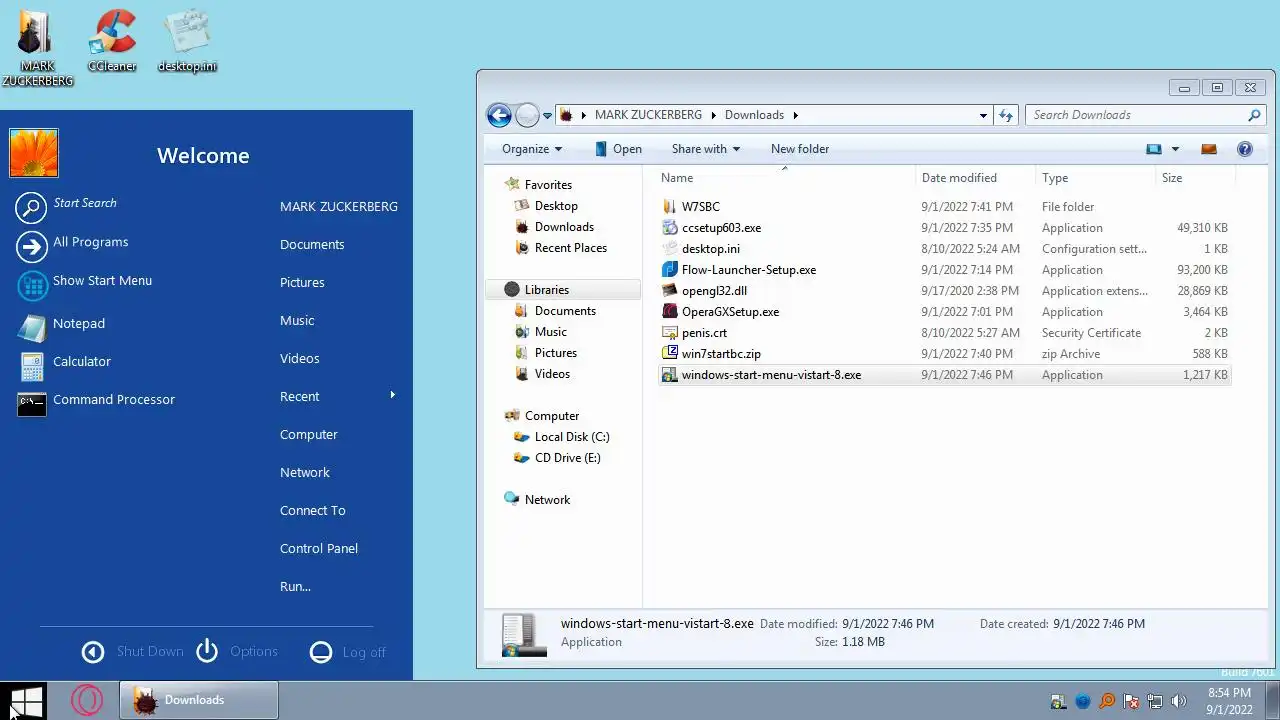1280x720 pixels.
Task: Open Pictures in the start menu
Action: tap(302, 283)
